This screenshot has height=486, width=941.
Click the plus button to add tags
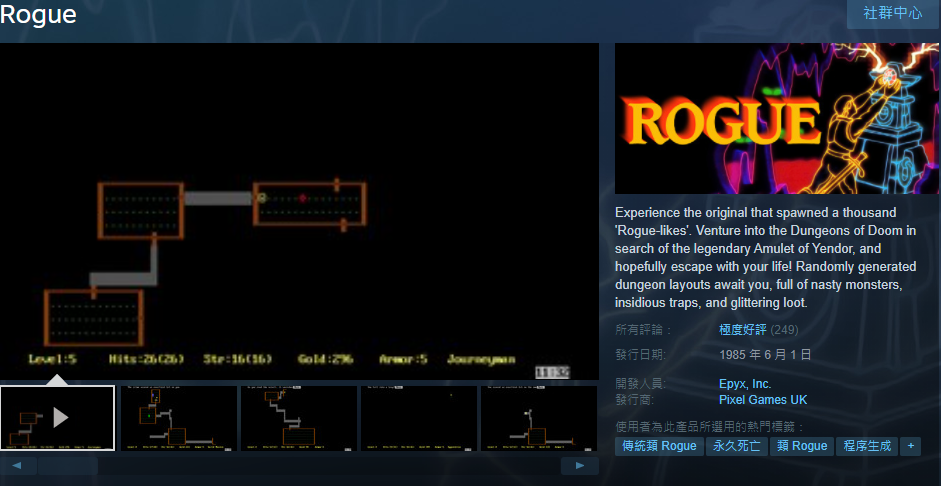tap(910, 446)
